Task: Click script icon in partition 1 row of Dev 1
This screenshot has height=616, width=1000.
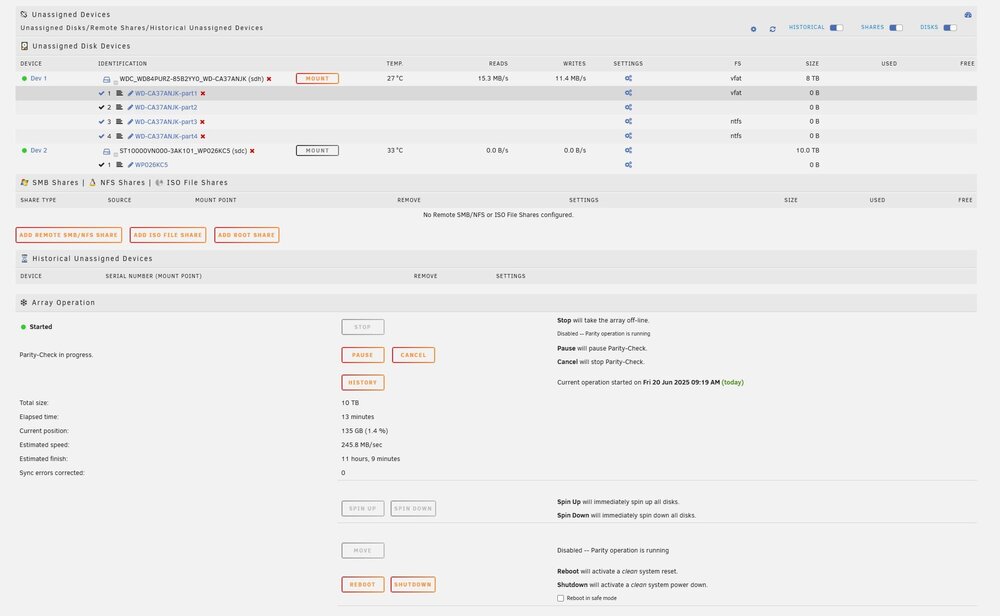Action: tap(119, 93)
